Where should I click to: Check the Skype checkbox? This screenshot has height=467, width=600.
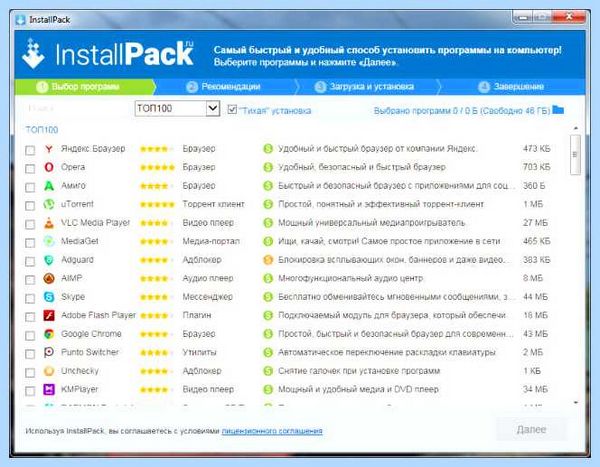point(30,298)
